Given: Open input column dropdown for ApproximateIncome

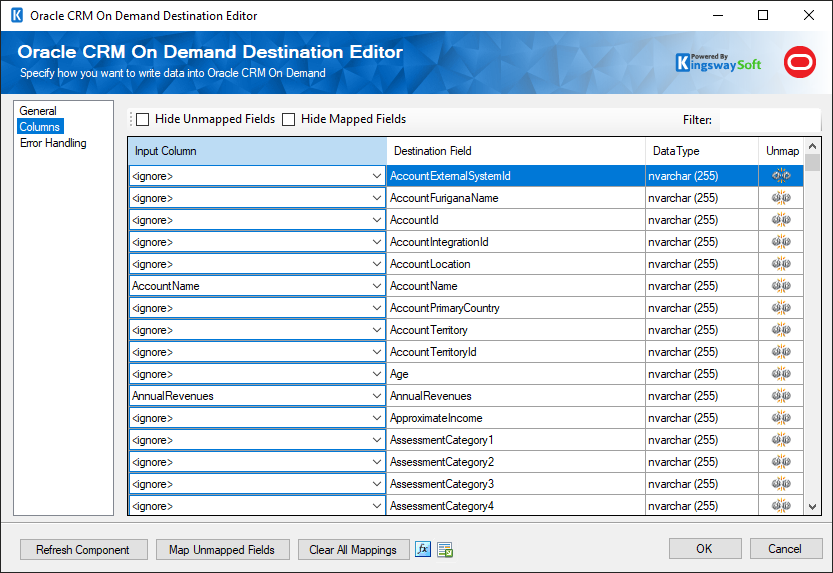Looking at the screenshot, I should click(377, 418).
